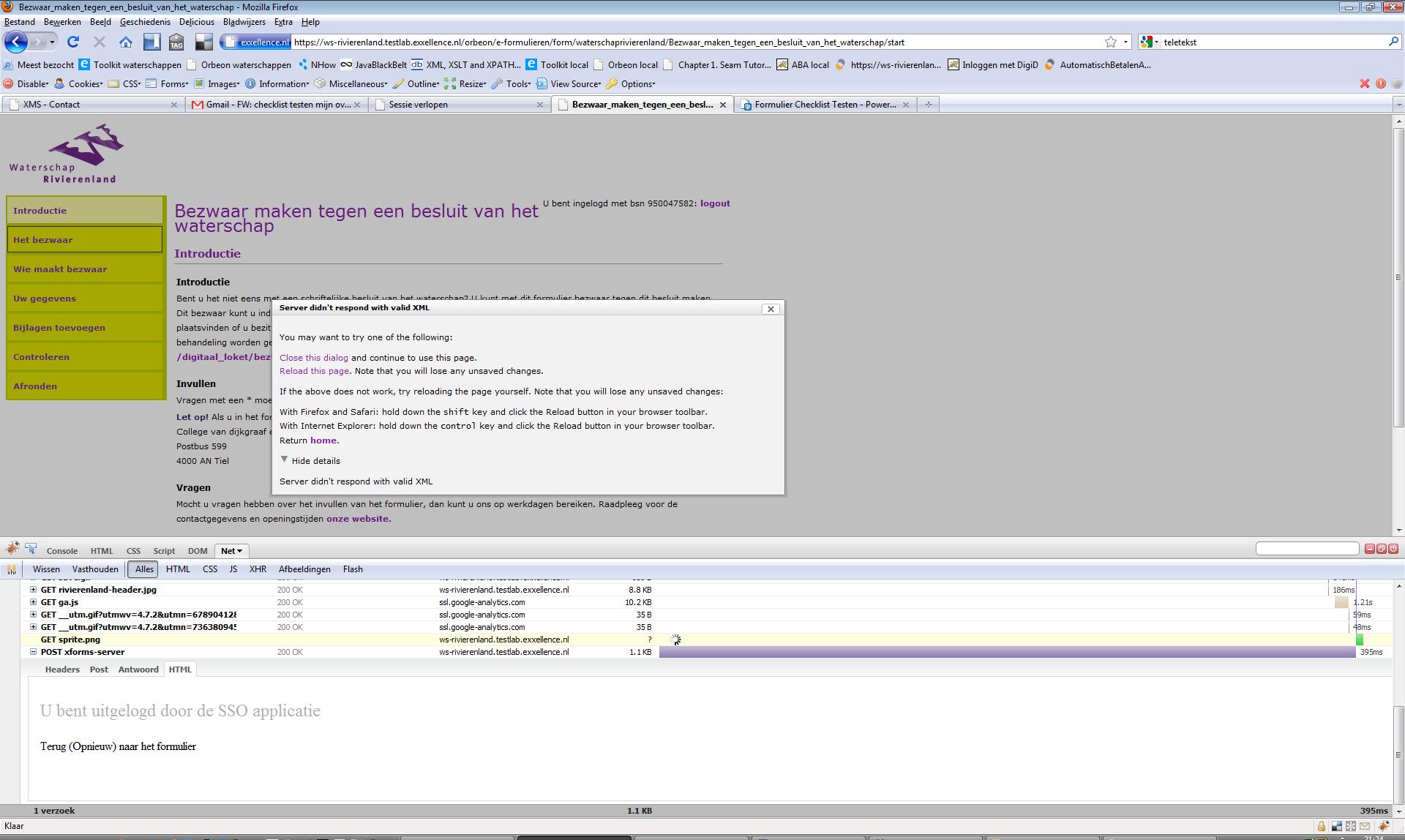Close the error dialog with X icon
The width and height of the screenshot is (1405, 840).
(x=770, y=309)
